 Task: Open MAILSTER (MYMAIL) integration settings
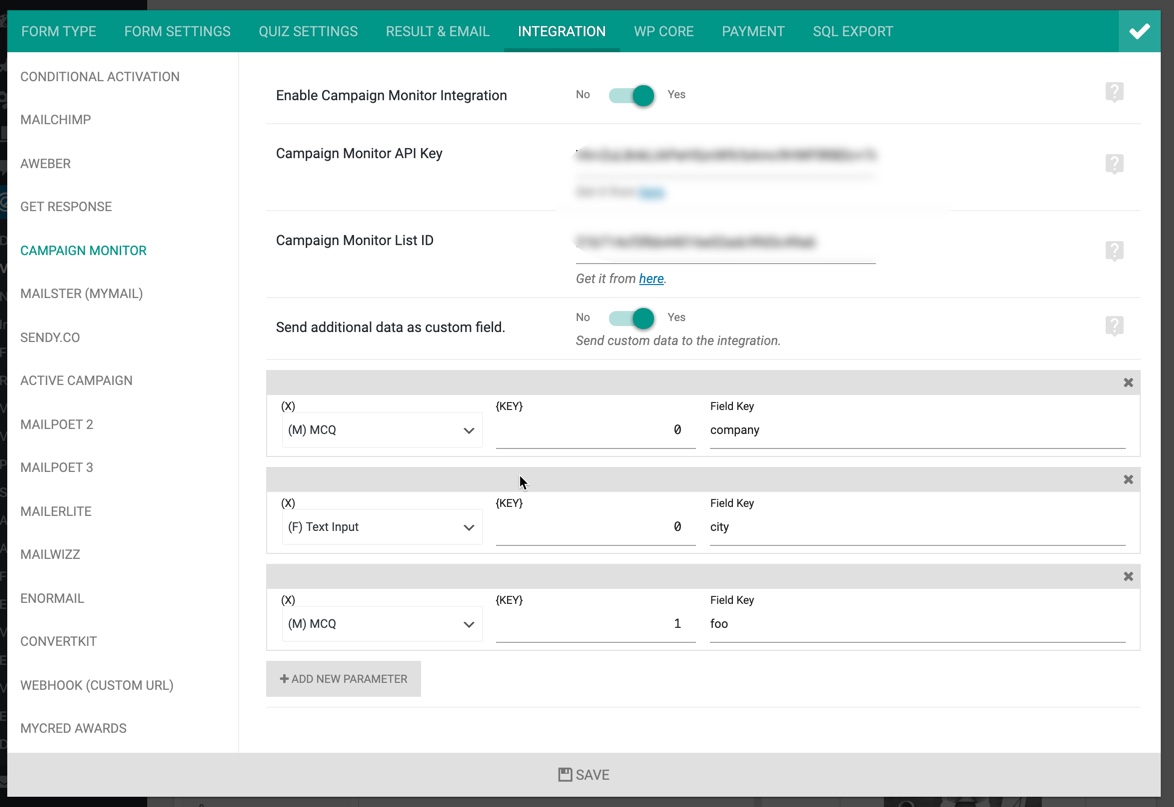point(82,293)
